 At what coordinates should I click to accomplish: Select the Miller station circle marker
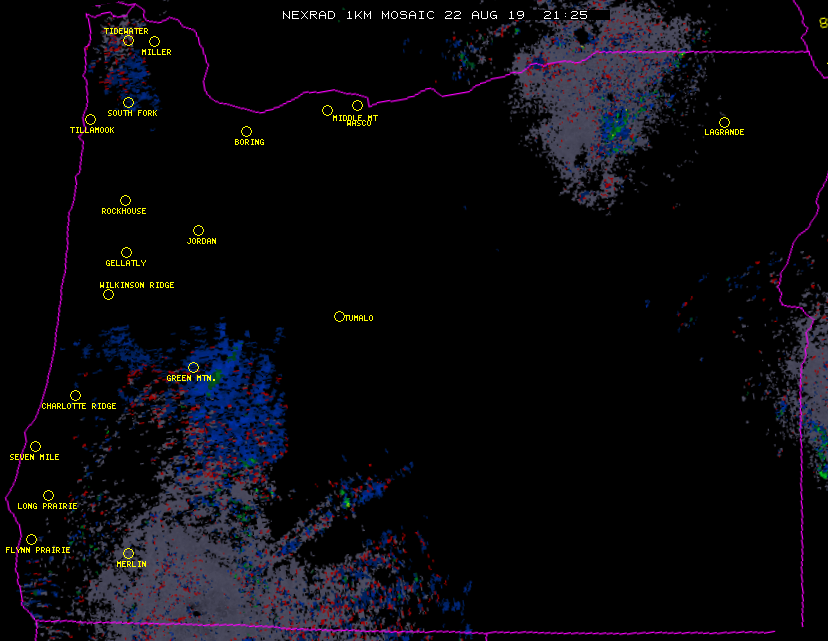tap(154, 42)
